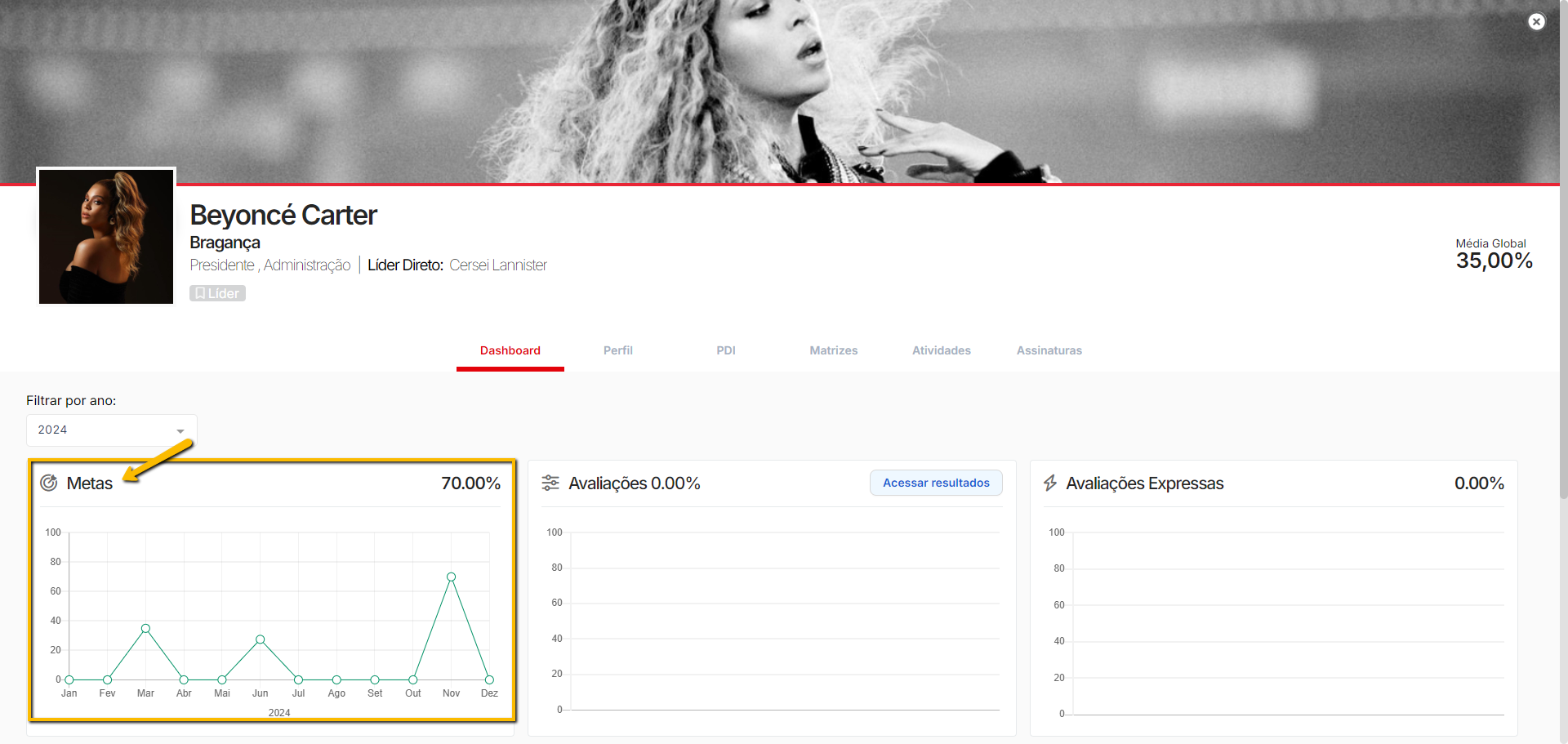Viewport: 1568px width, 744px height.
Task: Click the dropdown arrow of year filter
Action: (x=180, y=431)
